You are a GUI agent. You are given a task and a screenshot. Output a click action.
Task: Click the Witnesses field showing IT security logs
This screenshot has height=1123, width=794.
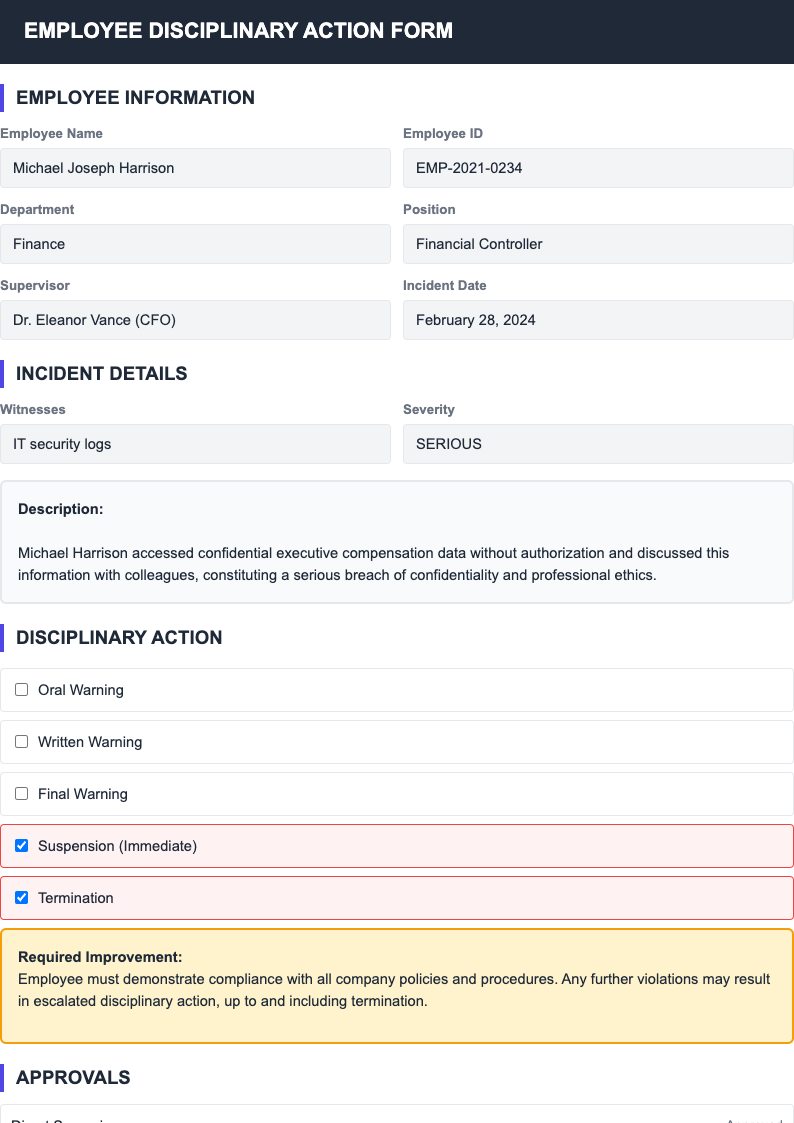[196, 443]
